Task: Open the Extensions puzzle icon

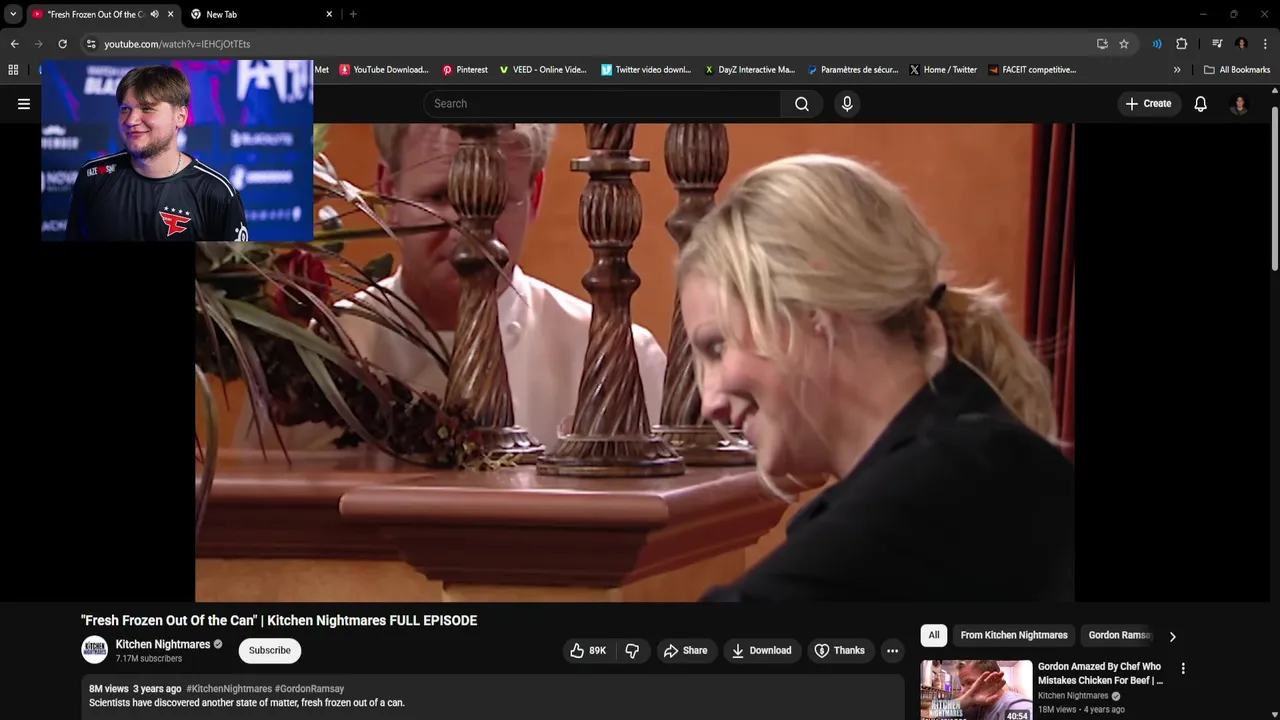Action: click(1181, 44)
